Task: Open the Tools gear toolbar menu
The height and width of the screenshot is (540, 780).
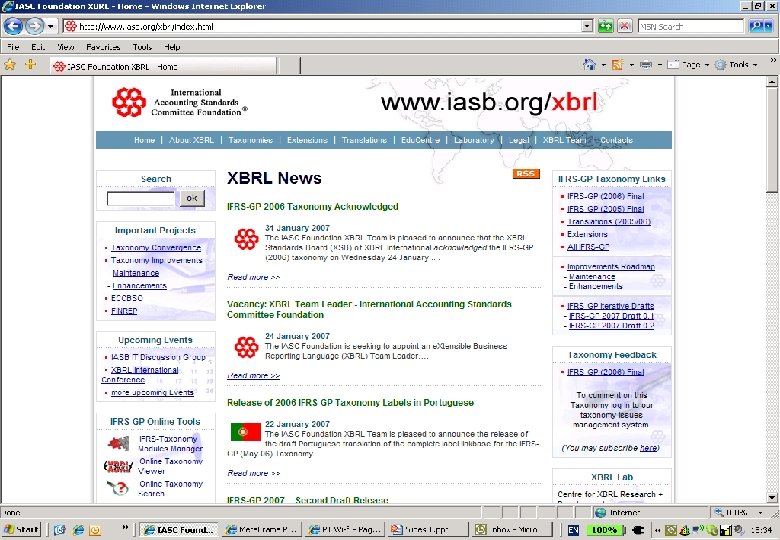Action: (736, 65)
